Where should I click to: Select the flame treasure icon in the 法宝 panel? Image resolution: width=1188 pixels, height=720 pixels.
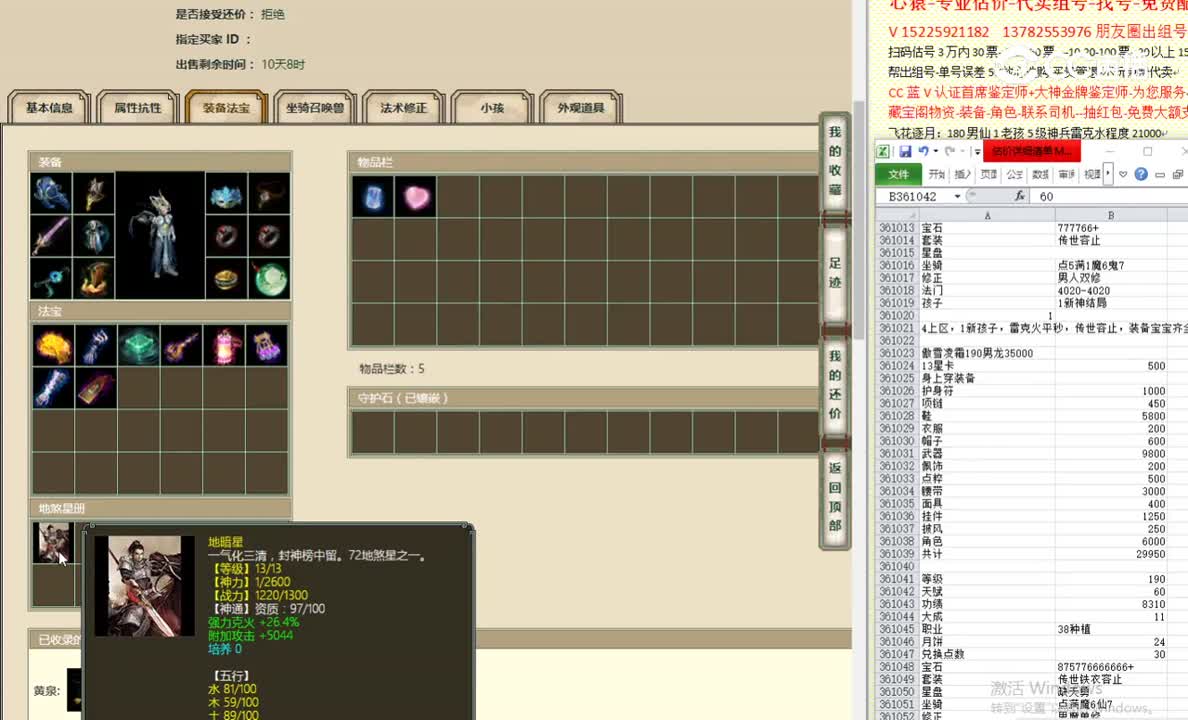click(53, 343)
